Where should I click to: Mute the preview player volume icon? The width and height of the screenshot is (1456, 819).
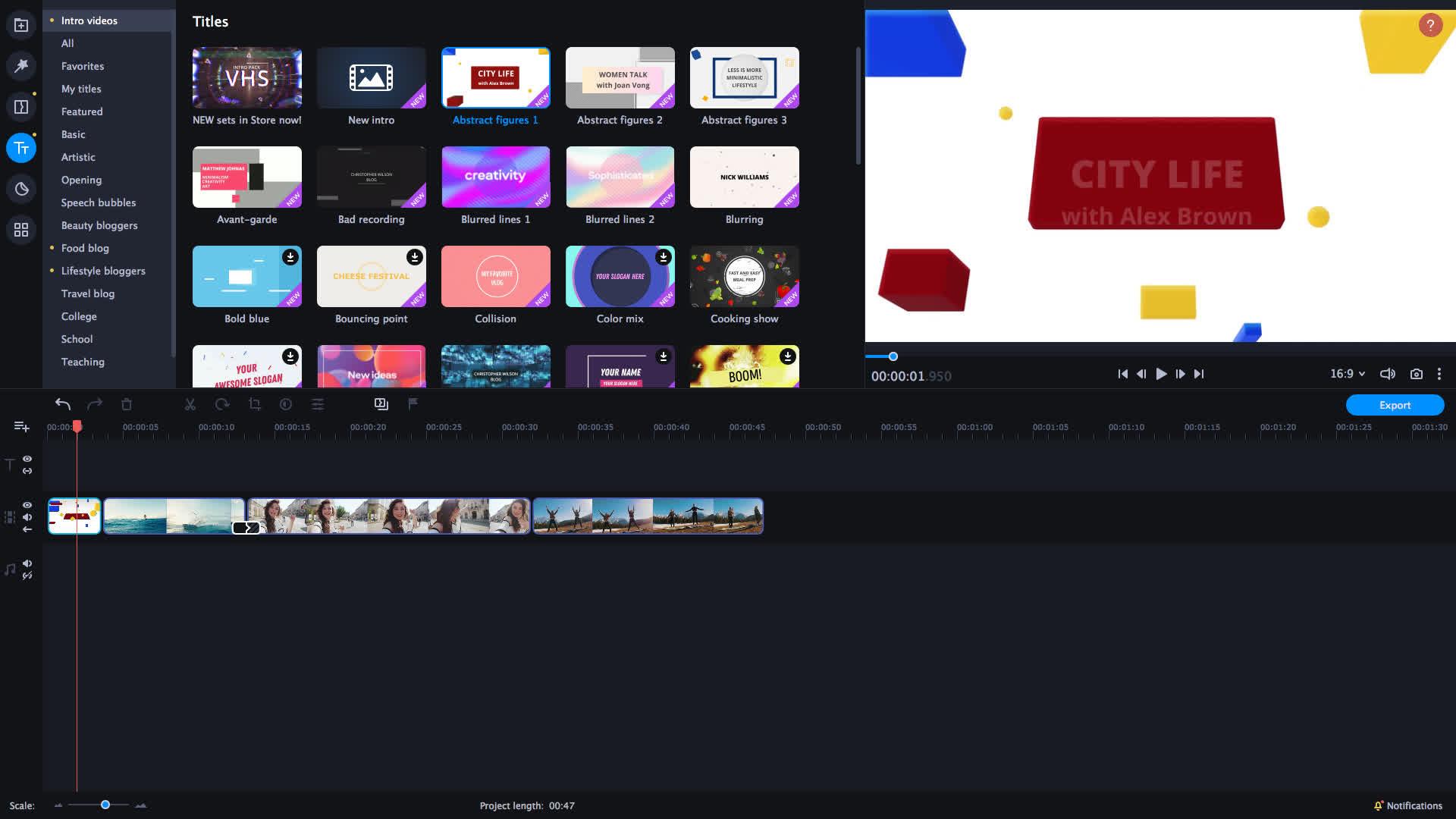coord(1386,373)
